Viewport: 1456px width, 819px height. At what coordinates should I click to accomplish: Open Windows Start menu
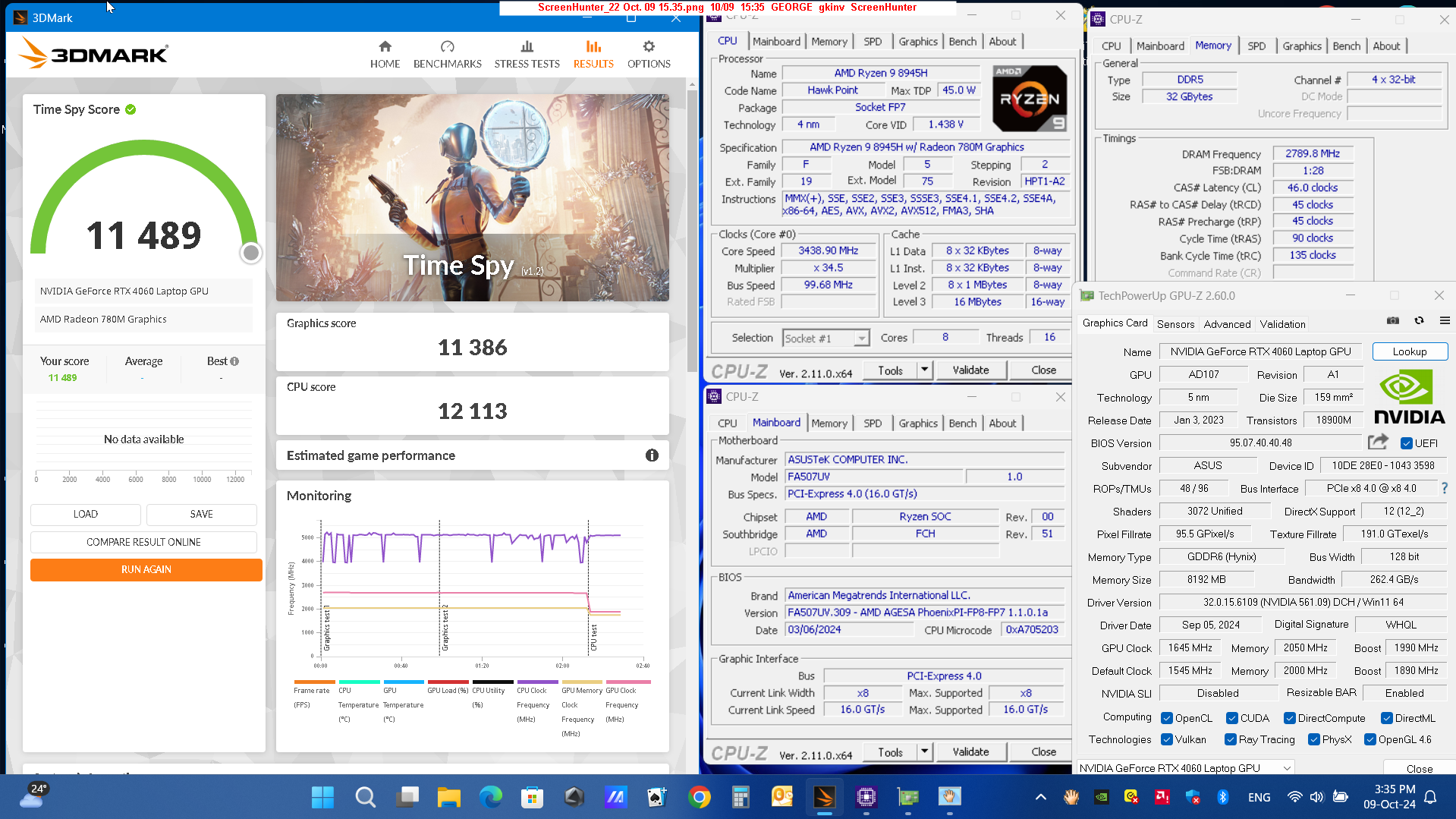322,797
